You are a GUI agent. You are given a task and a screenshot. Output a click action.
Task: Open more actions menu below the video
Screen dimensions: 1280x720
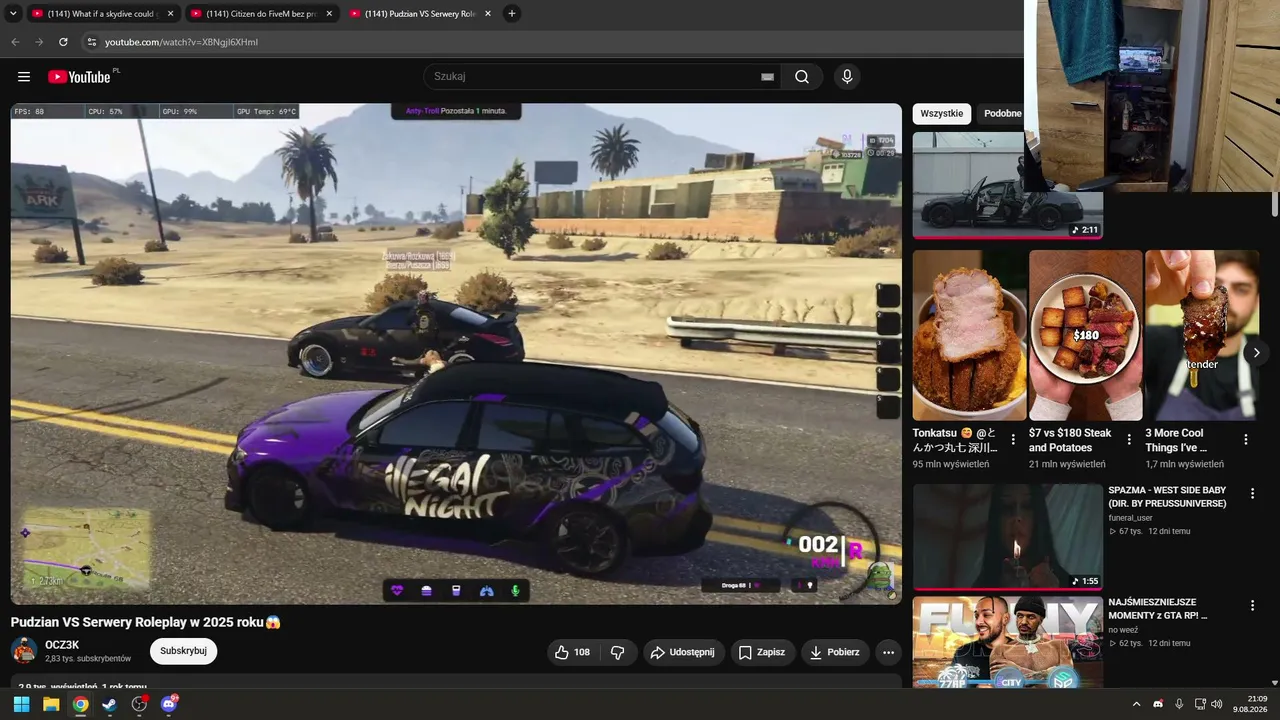click(888, 652)
